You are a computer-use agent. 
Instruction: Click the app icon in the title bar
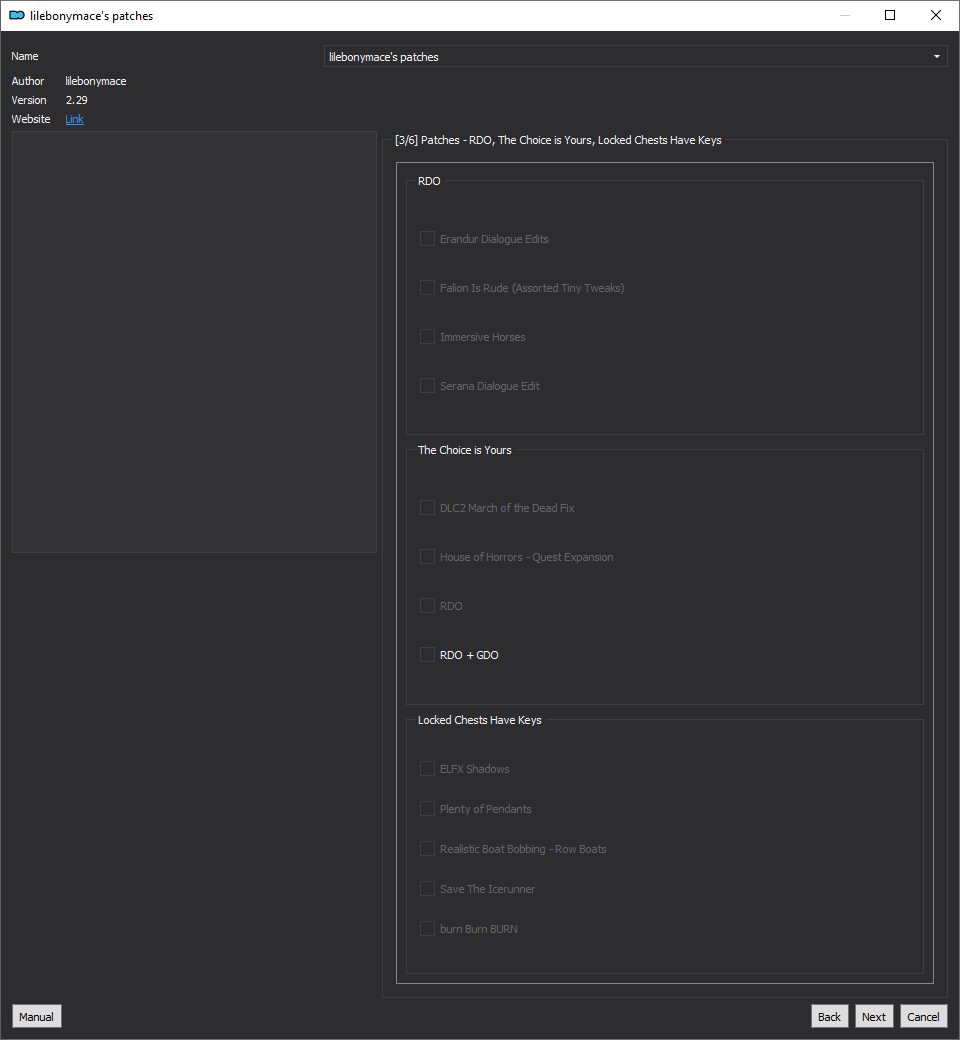17,16
